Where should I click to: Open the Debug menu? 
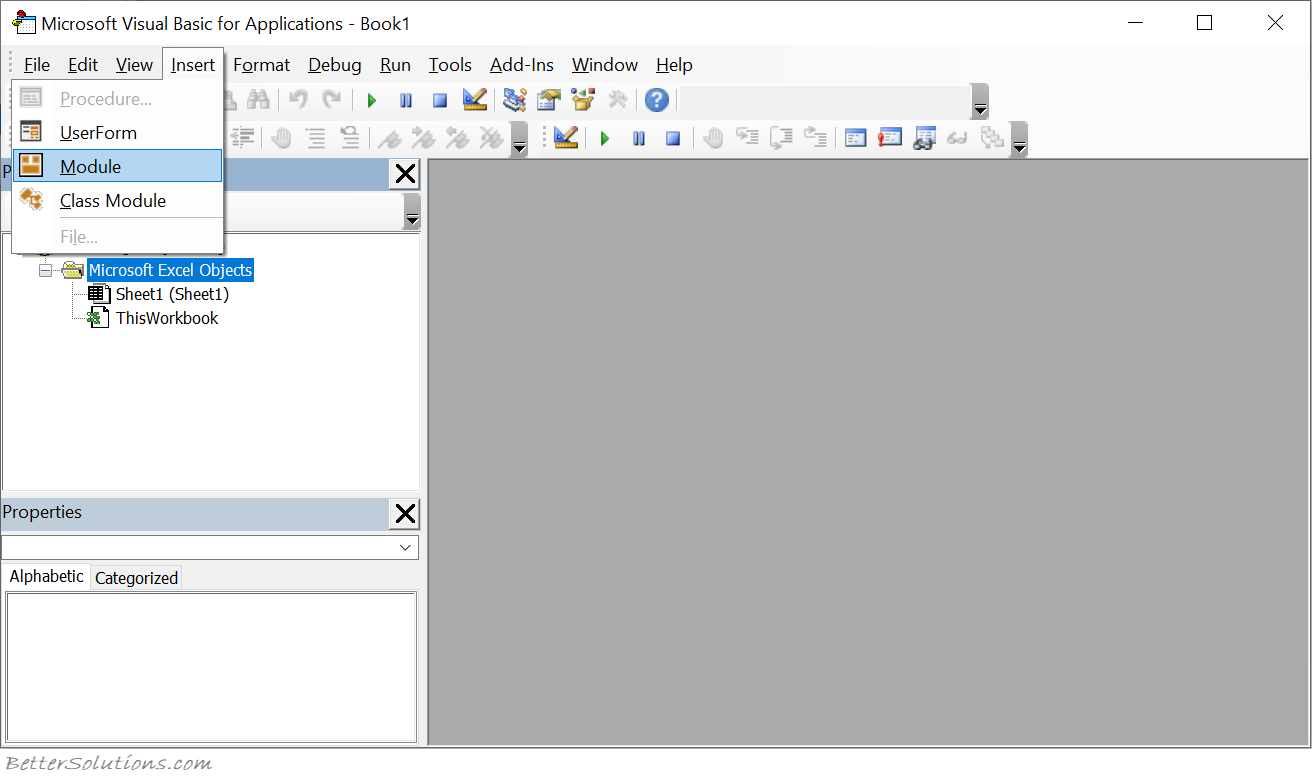click(335, 65)
